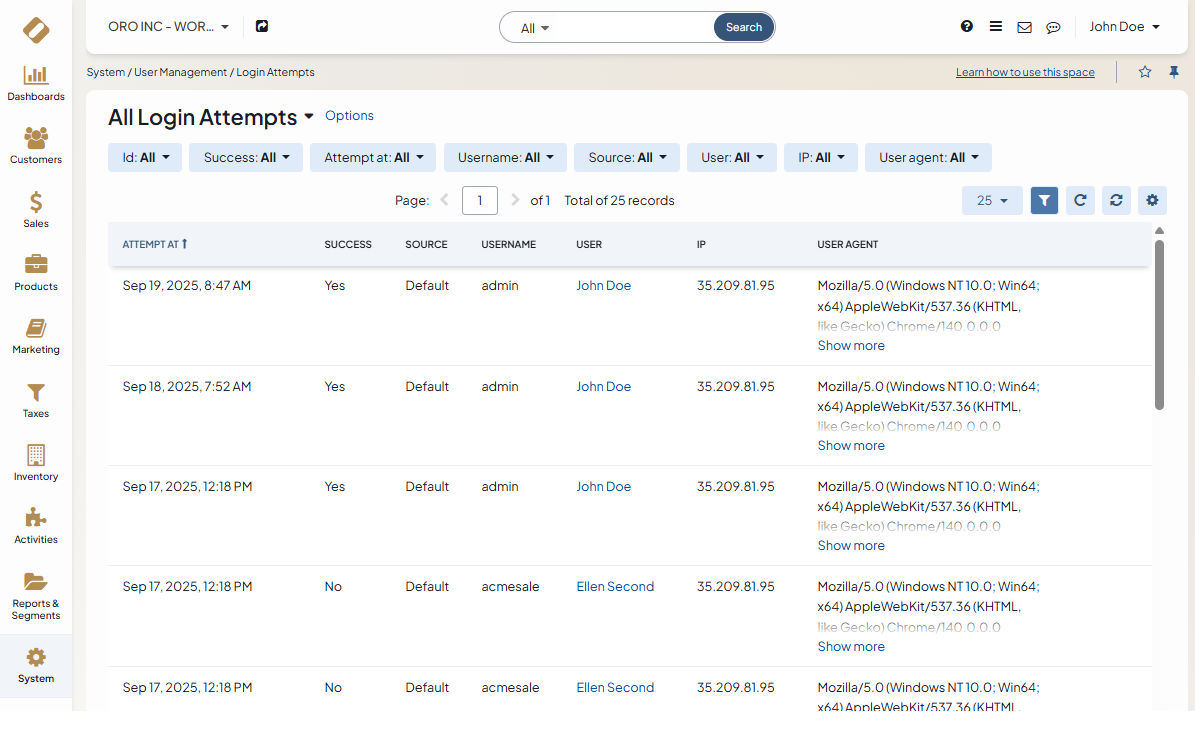Open the Ellen Second user link

click(x=615, y=587)
